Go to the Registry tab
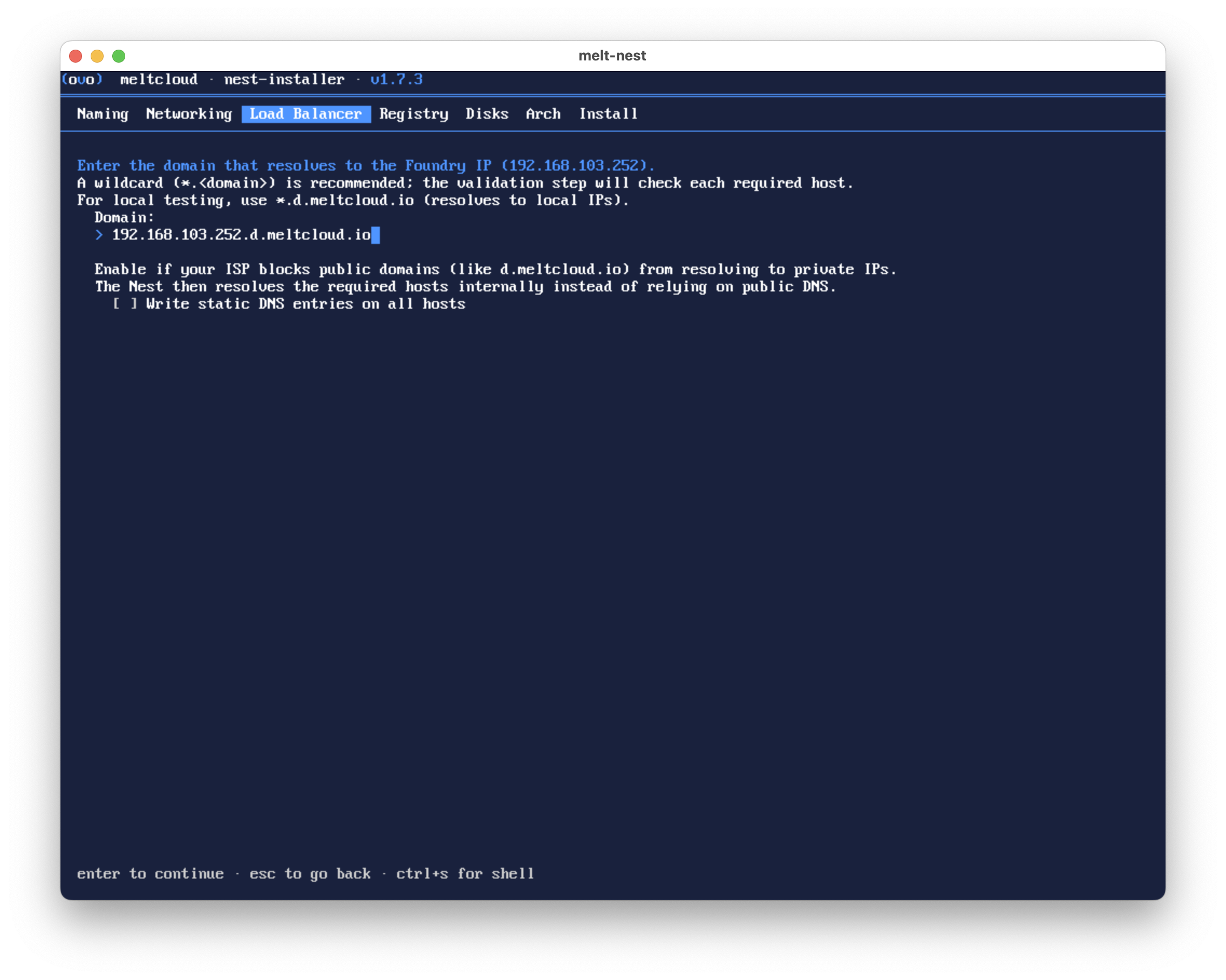The image size is (1226, 980). click(x=414, y=114)
